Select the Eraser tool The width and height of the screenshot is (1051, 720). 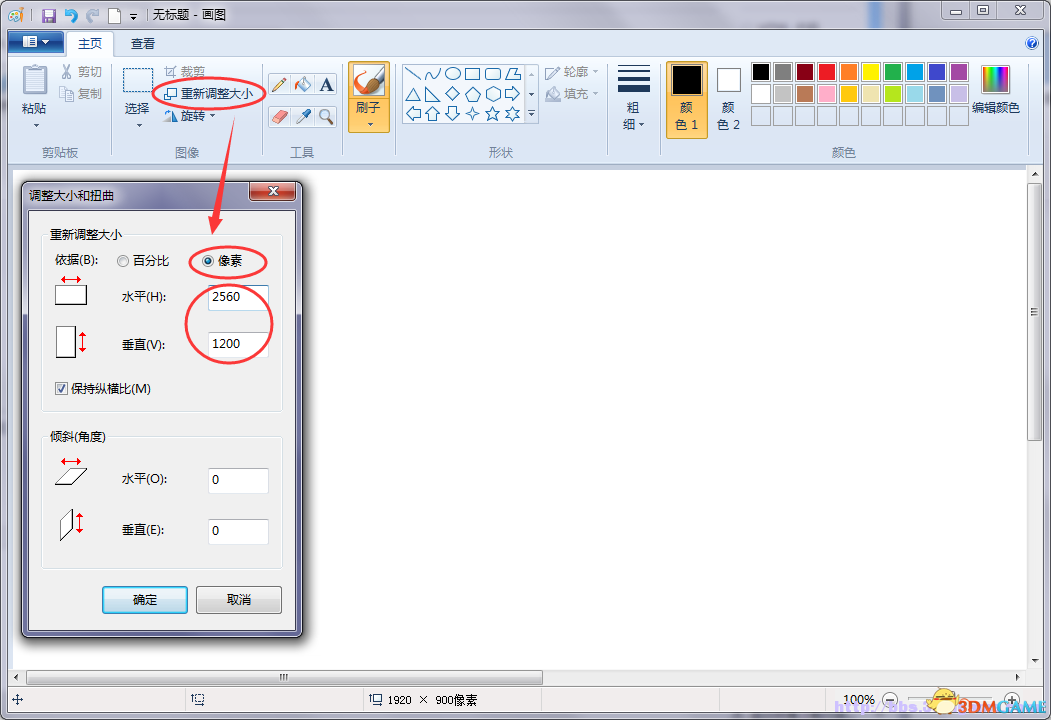(x=280, y=117)
